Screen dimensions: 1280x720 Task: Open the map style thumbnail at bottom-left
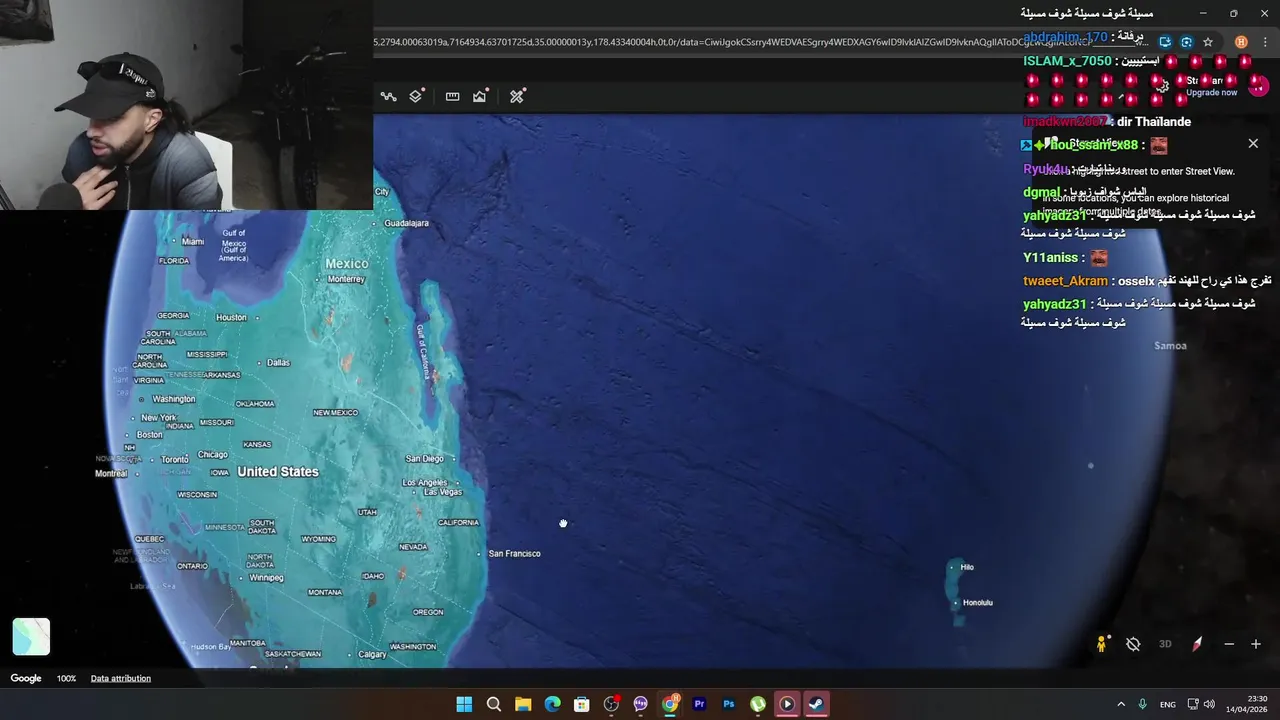31,636
